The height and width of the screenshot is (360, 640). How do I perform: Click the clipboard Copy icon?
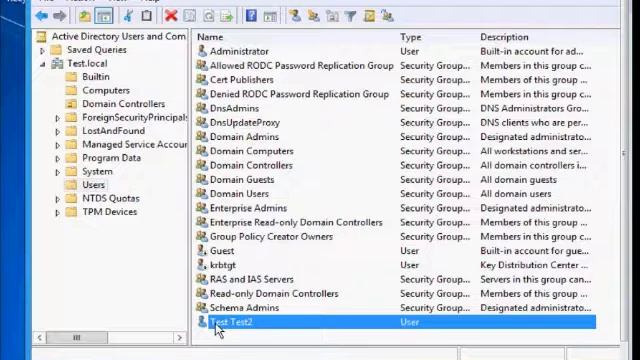[x=147, y=16]
